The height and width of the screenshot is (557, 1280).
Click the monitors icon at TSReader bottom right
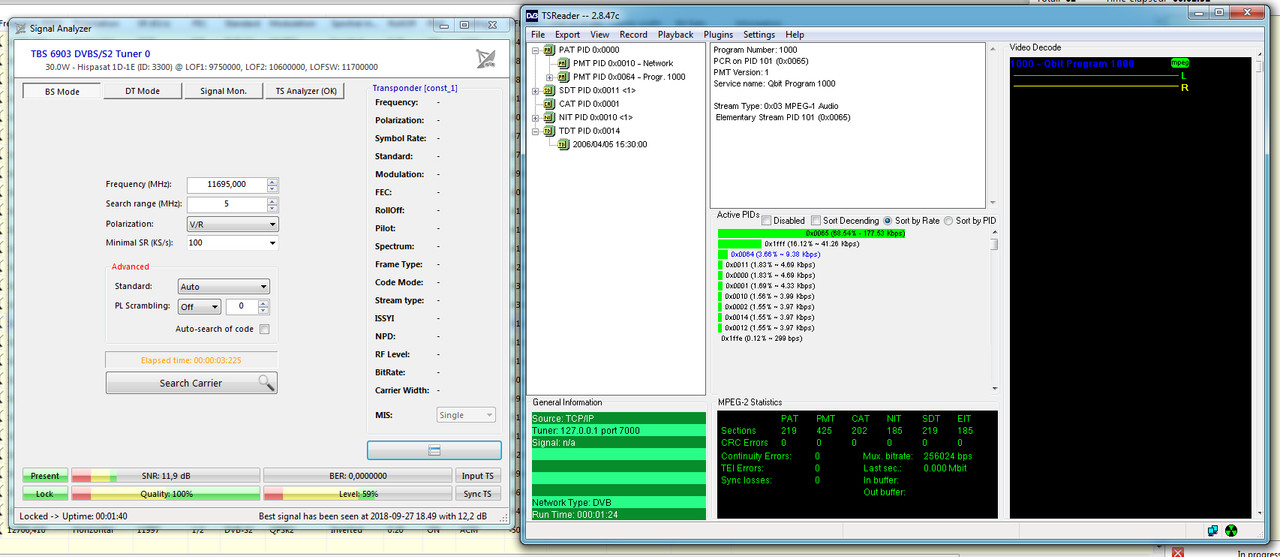click(x=1213, y=531)
